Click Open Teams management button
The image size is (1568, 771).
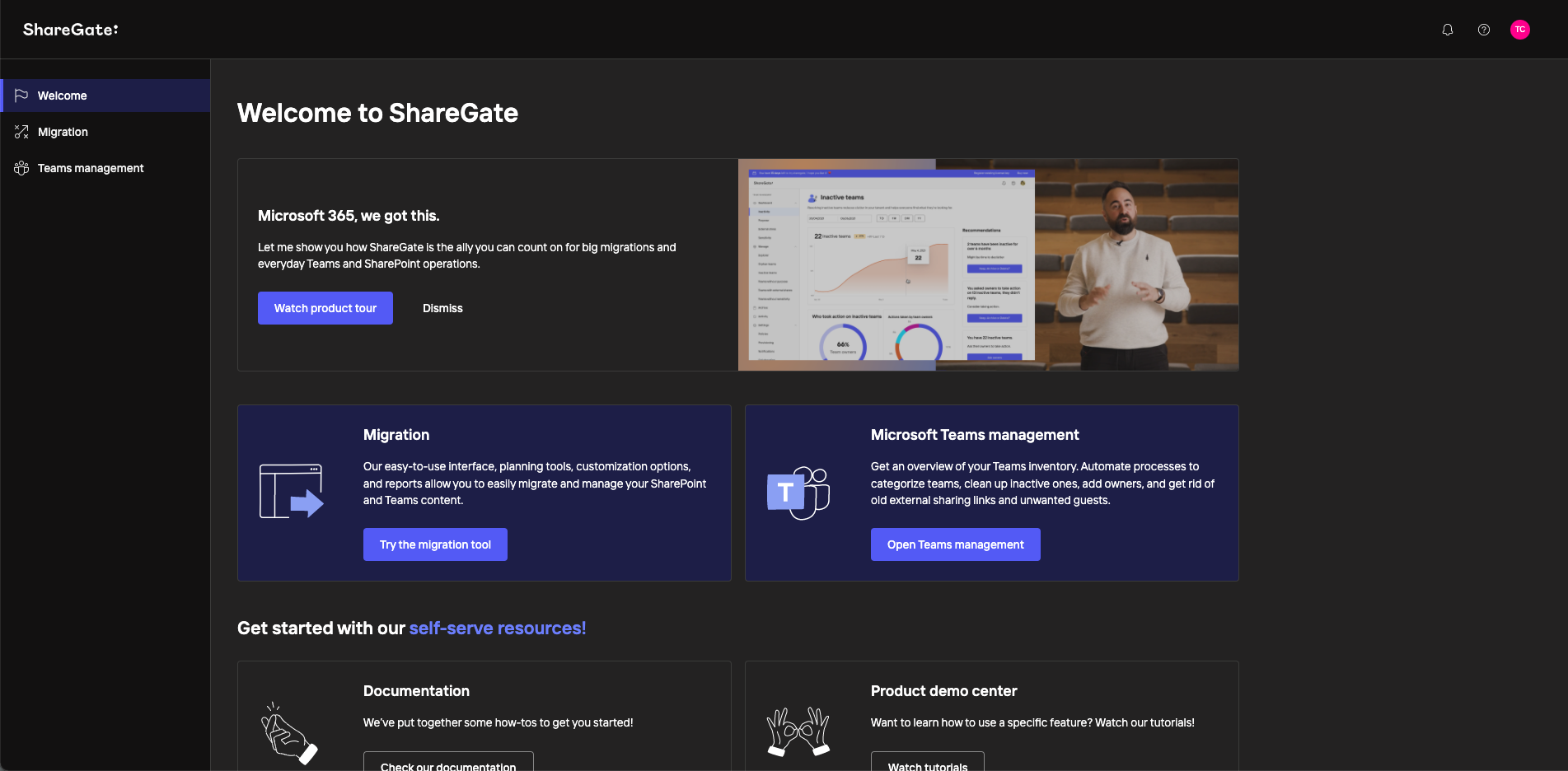pos(956,544)
